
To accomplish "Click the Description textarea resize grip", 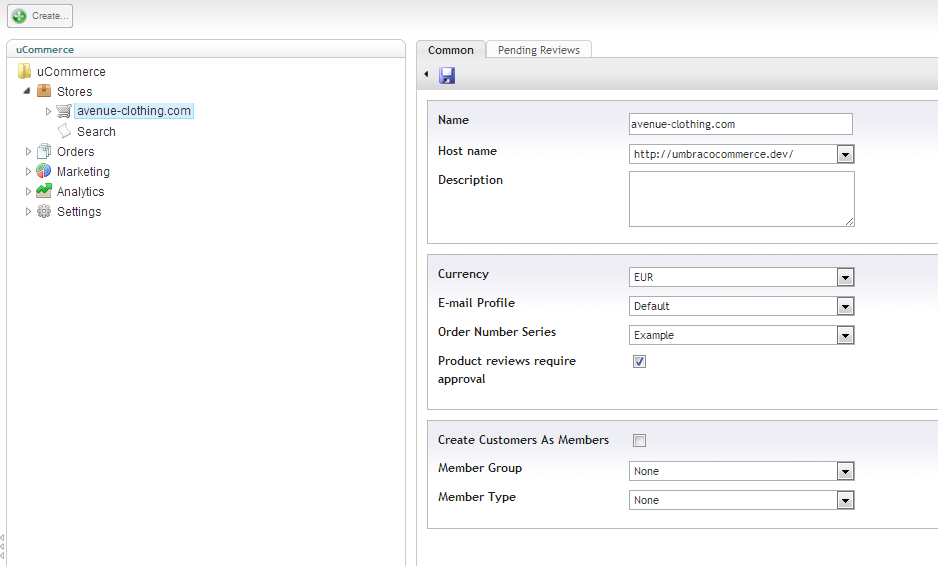I will click(x=849, y=221).
